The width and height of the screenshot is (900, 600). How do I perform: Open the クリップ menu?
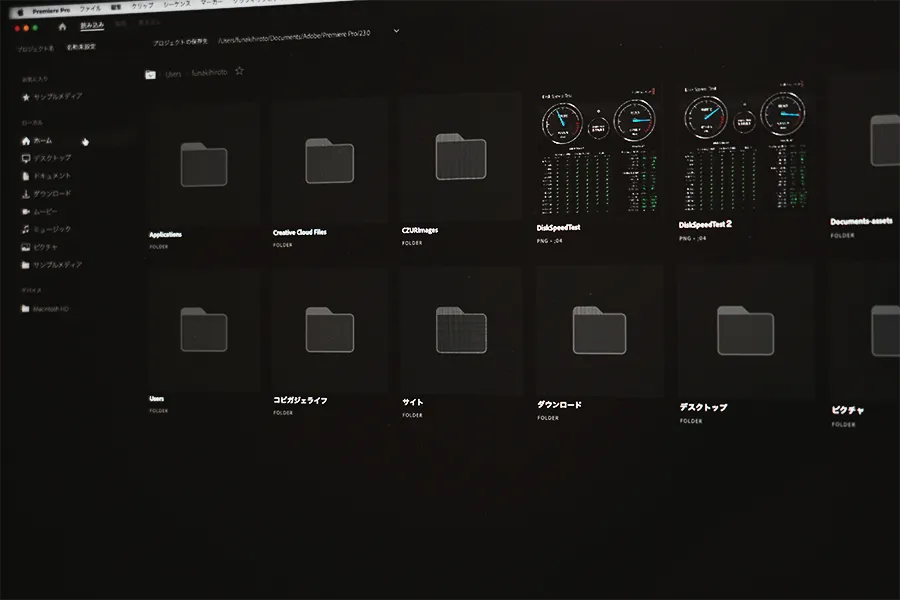point(142,6)
